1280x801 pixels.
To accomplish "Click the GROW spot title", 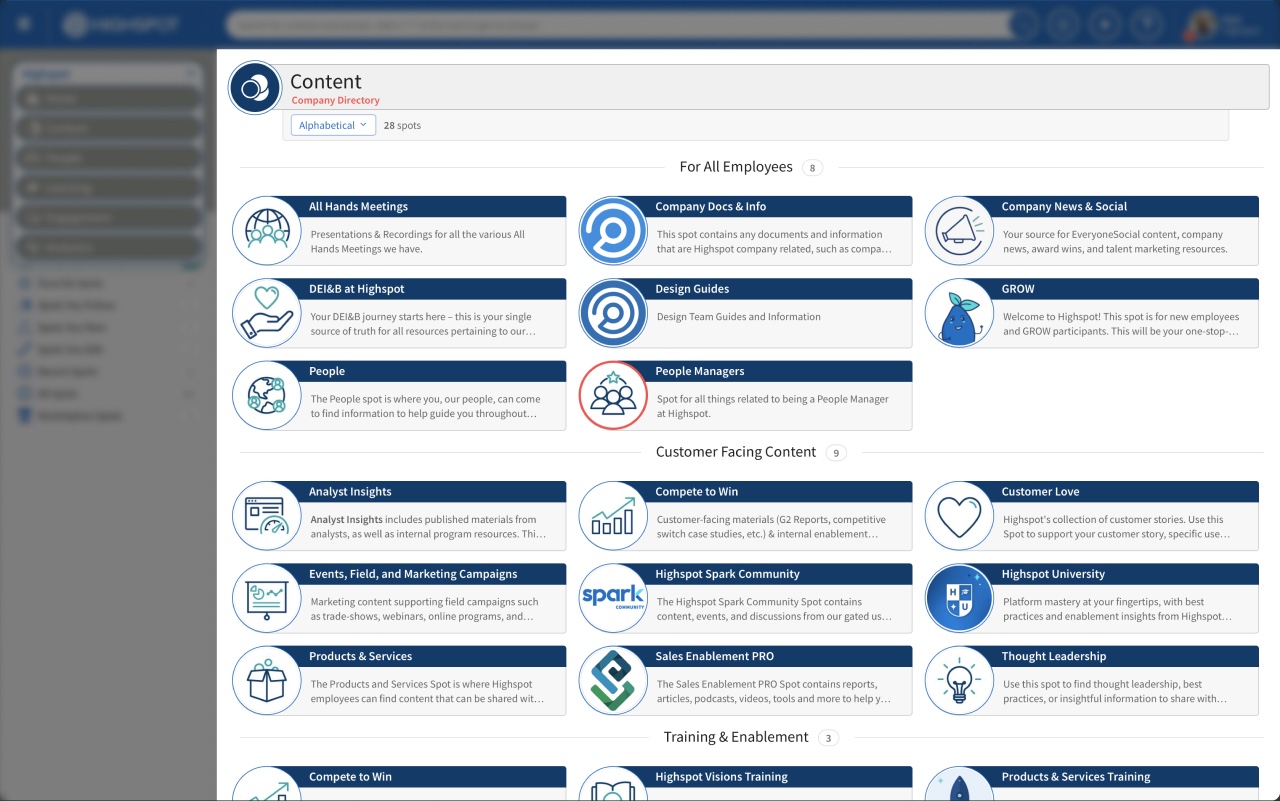I will (x=1018, y=289).
